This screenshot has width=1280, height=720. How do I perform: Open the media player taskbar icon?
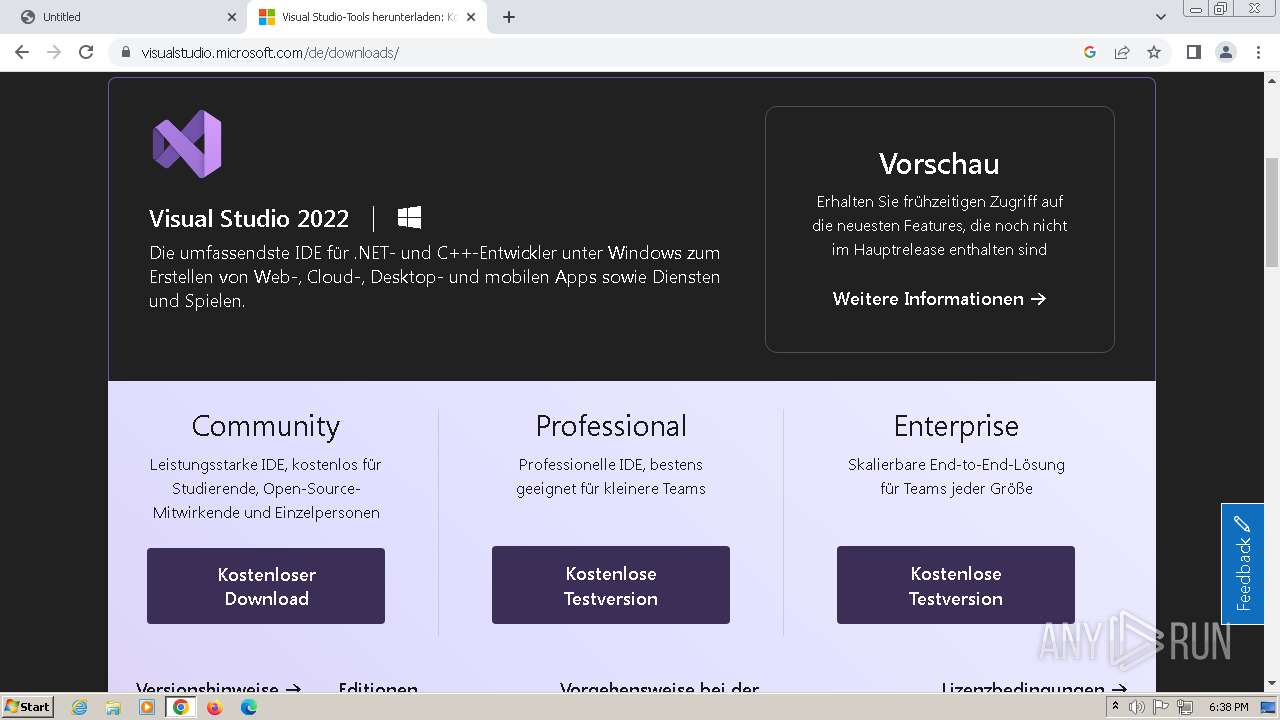(147, 707)
